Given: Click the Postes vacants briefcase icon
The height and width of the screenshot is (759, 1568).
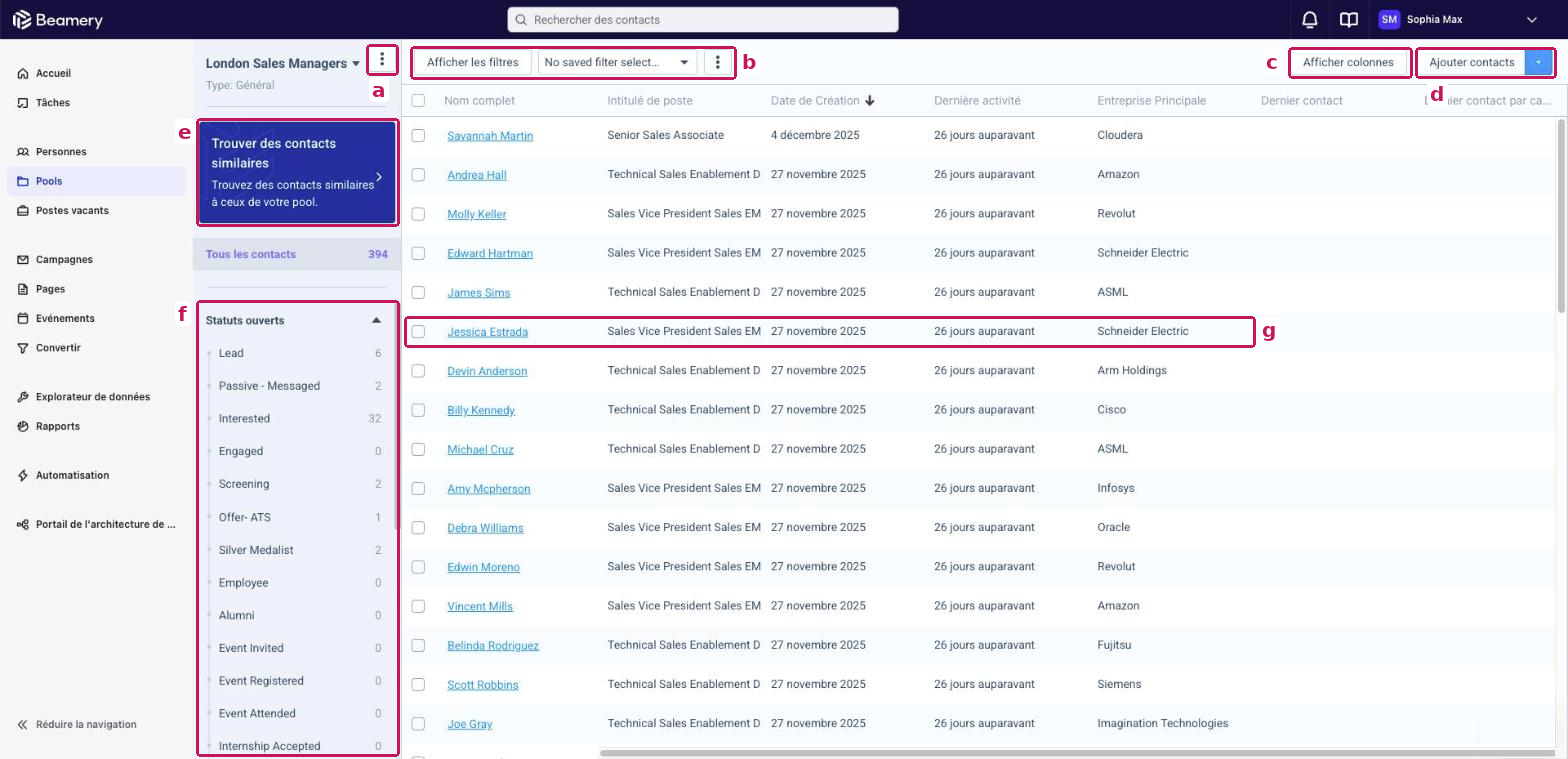Looking at the screenshot, I should 23,211.
